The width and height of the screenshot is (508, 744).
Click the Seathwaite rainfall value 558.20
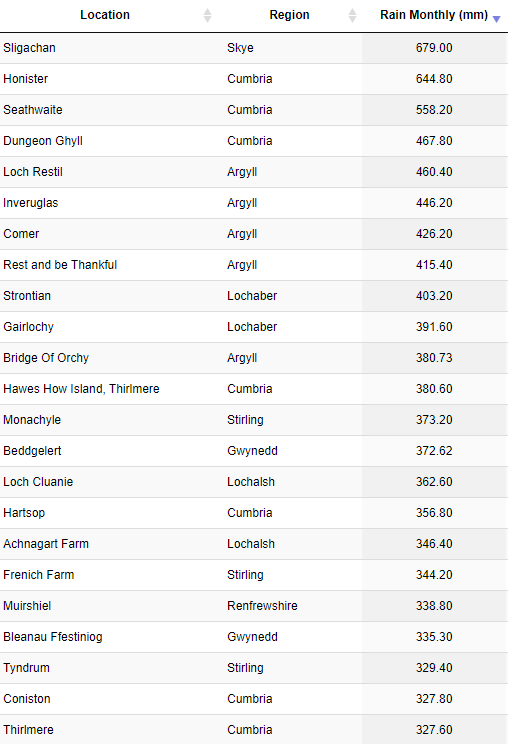pos(434,110)
